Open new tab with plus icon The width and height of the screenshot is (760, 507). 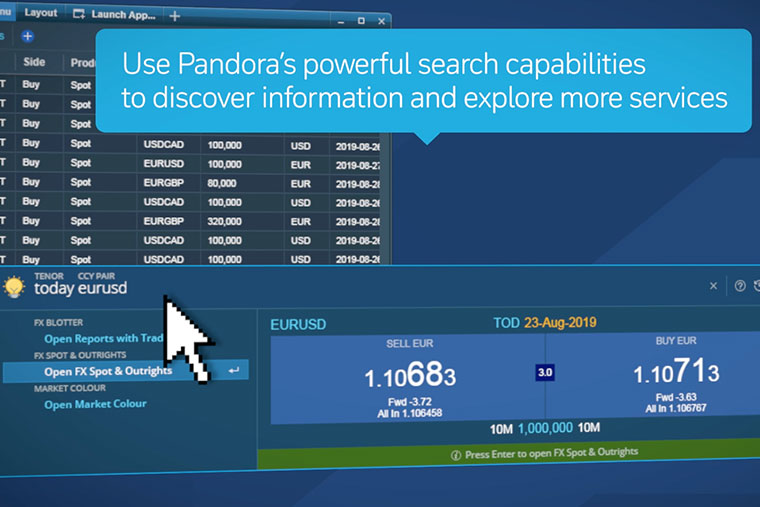coord(175,16)
